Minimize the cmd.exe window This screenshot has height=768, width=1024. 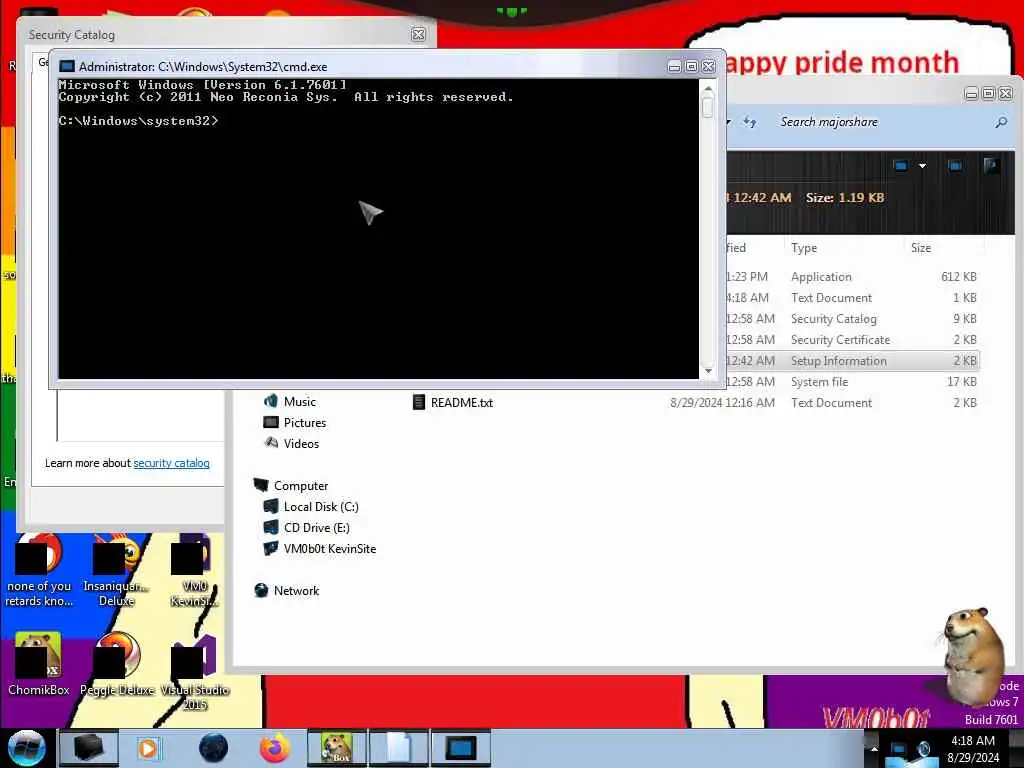(x=675, y=67)
